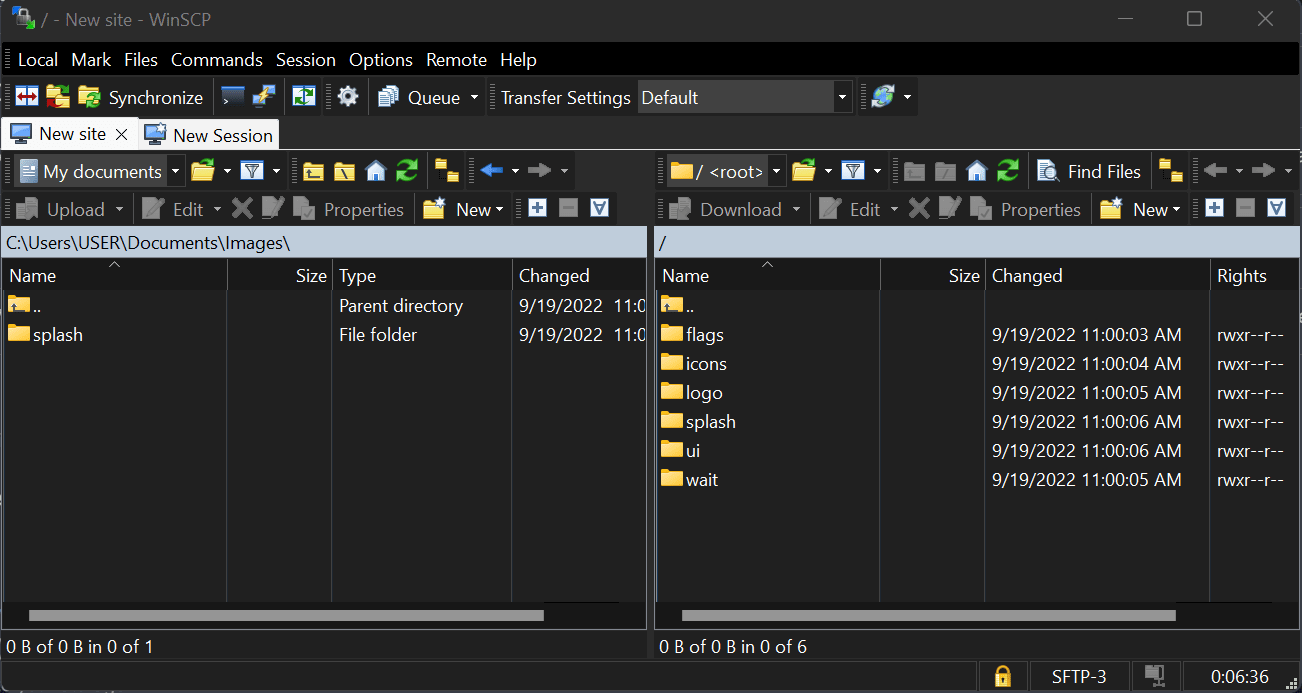Viewport: 1302px width, 693px height.
Task: Open the Upload dropdown arrow
Action: [x=120, y=209]
